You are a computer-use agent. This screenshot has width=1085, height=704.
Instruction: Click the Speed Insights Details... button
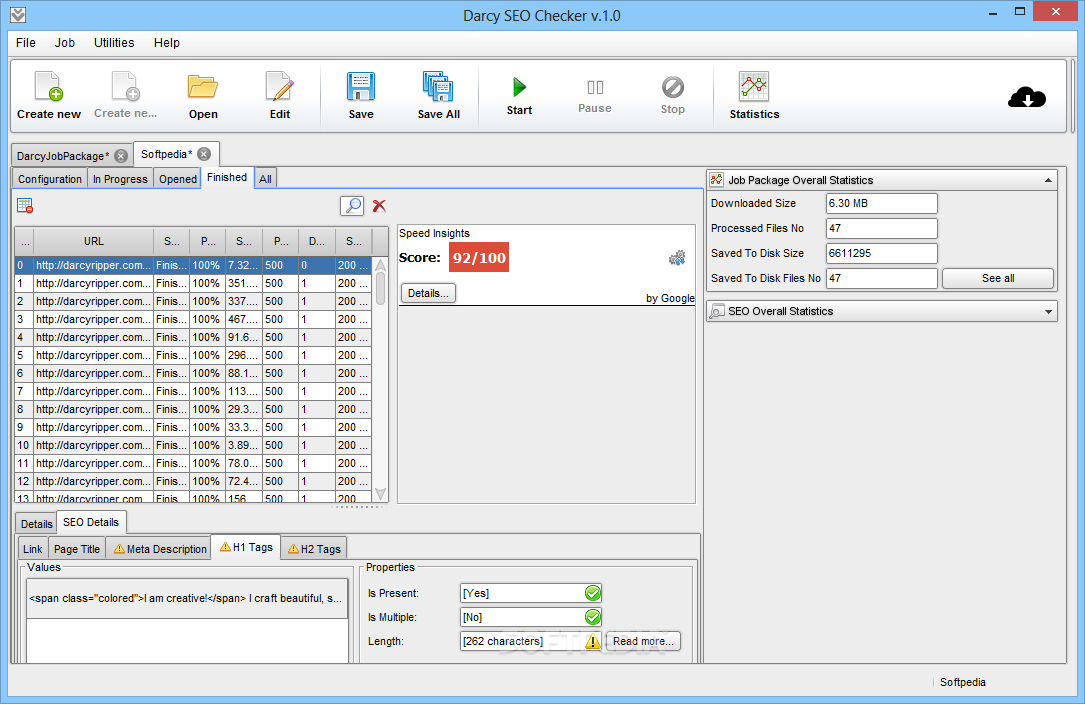coord(428,293)
